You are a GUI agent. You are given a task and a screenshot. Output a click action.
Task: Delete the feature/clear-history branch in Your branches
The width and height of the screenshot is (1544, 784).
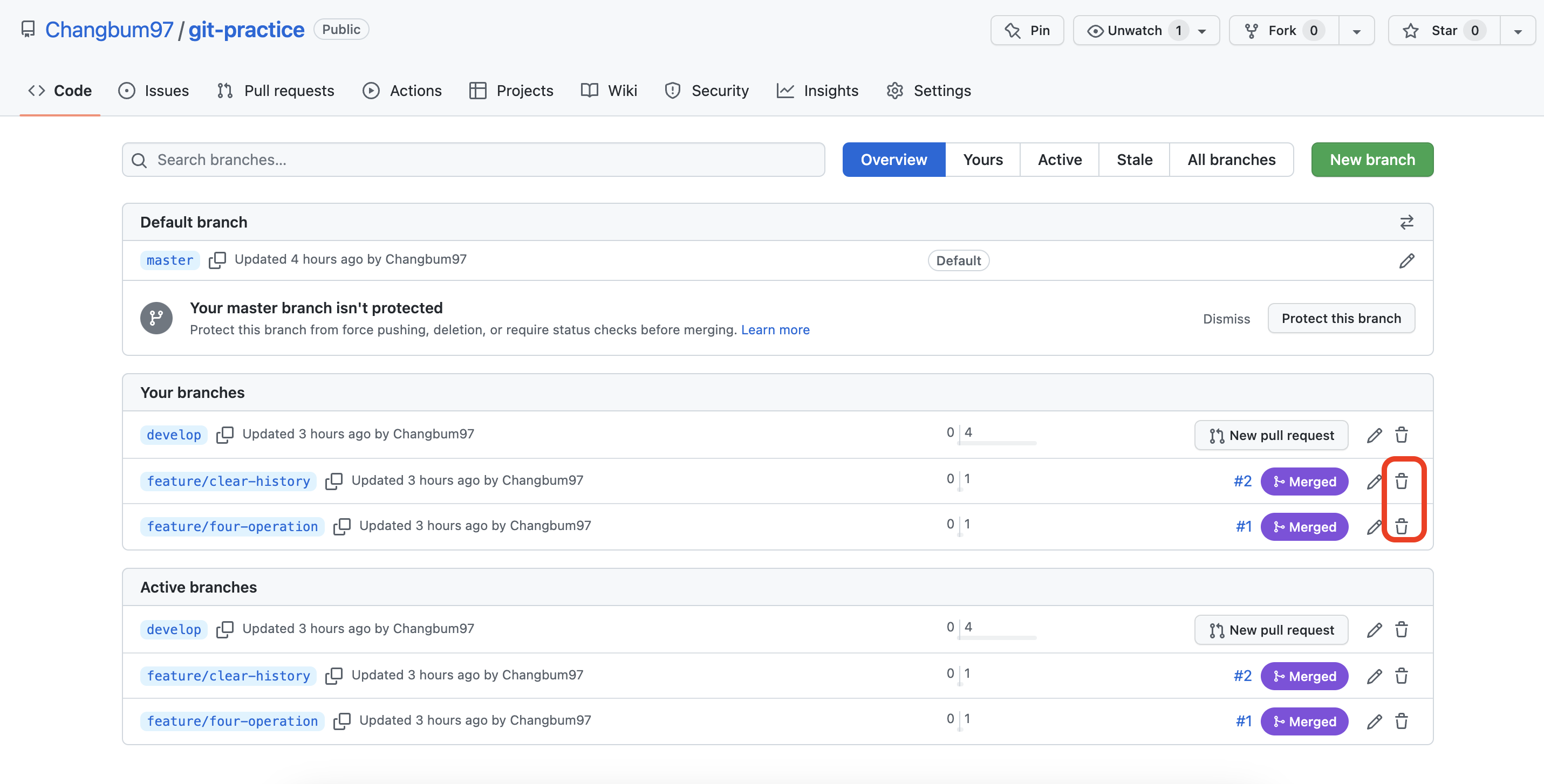tap(1400, 481)
